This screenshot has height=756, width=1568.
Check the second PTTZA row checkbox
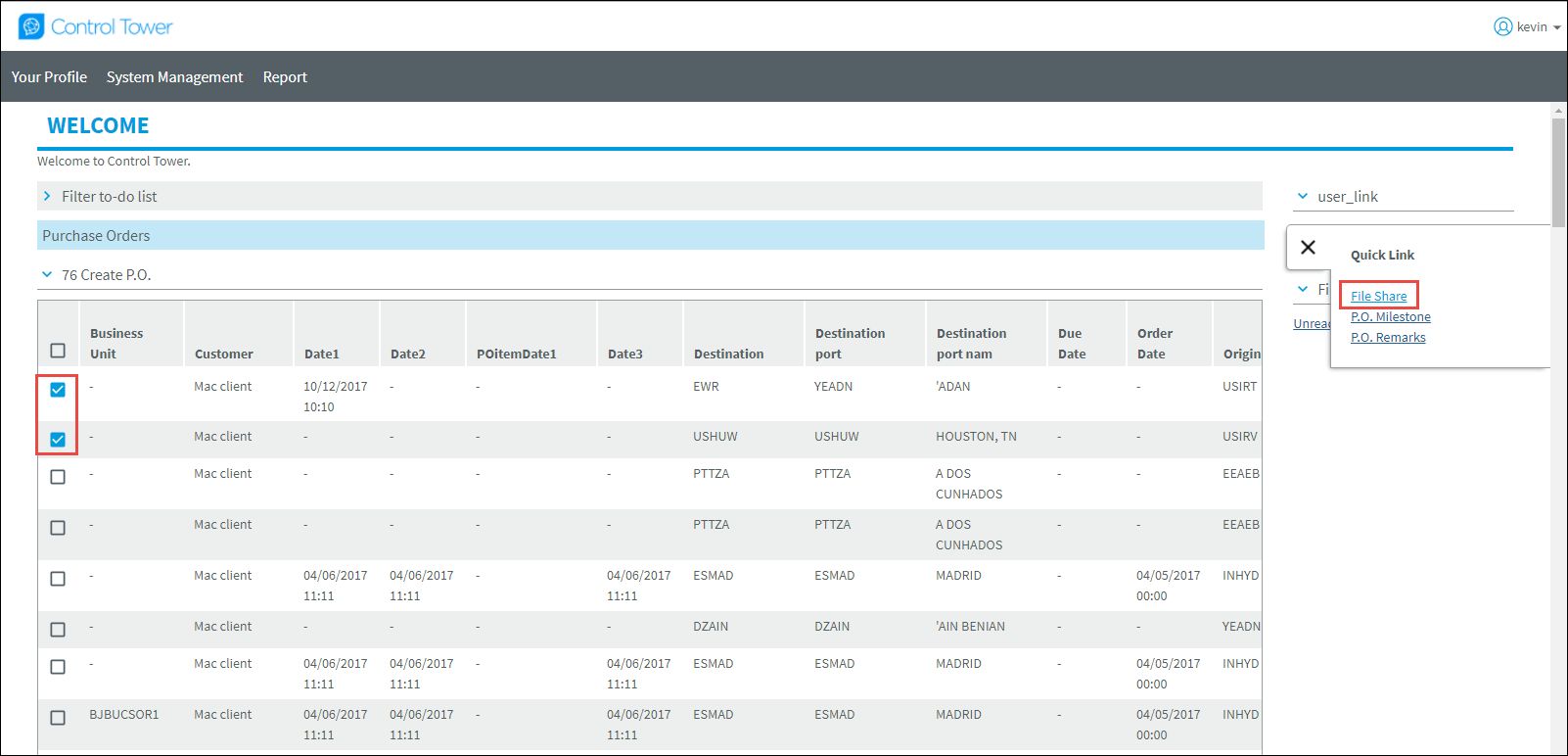pos(58,528)
